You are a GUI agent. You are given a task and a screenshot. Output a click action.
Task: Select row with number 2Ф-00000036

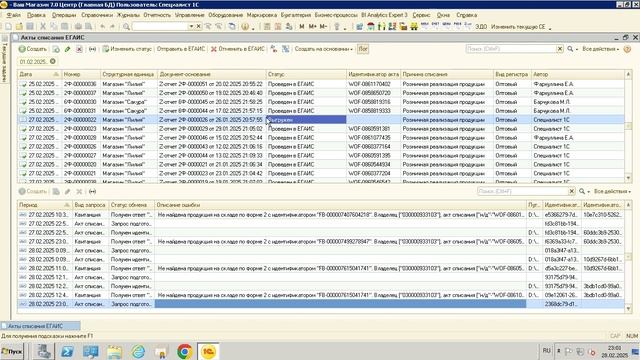[321, 84]
